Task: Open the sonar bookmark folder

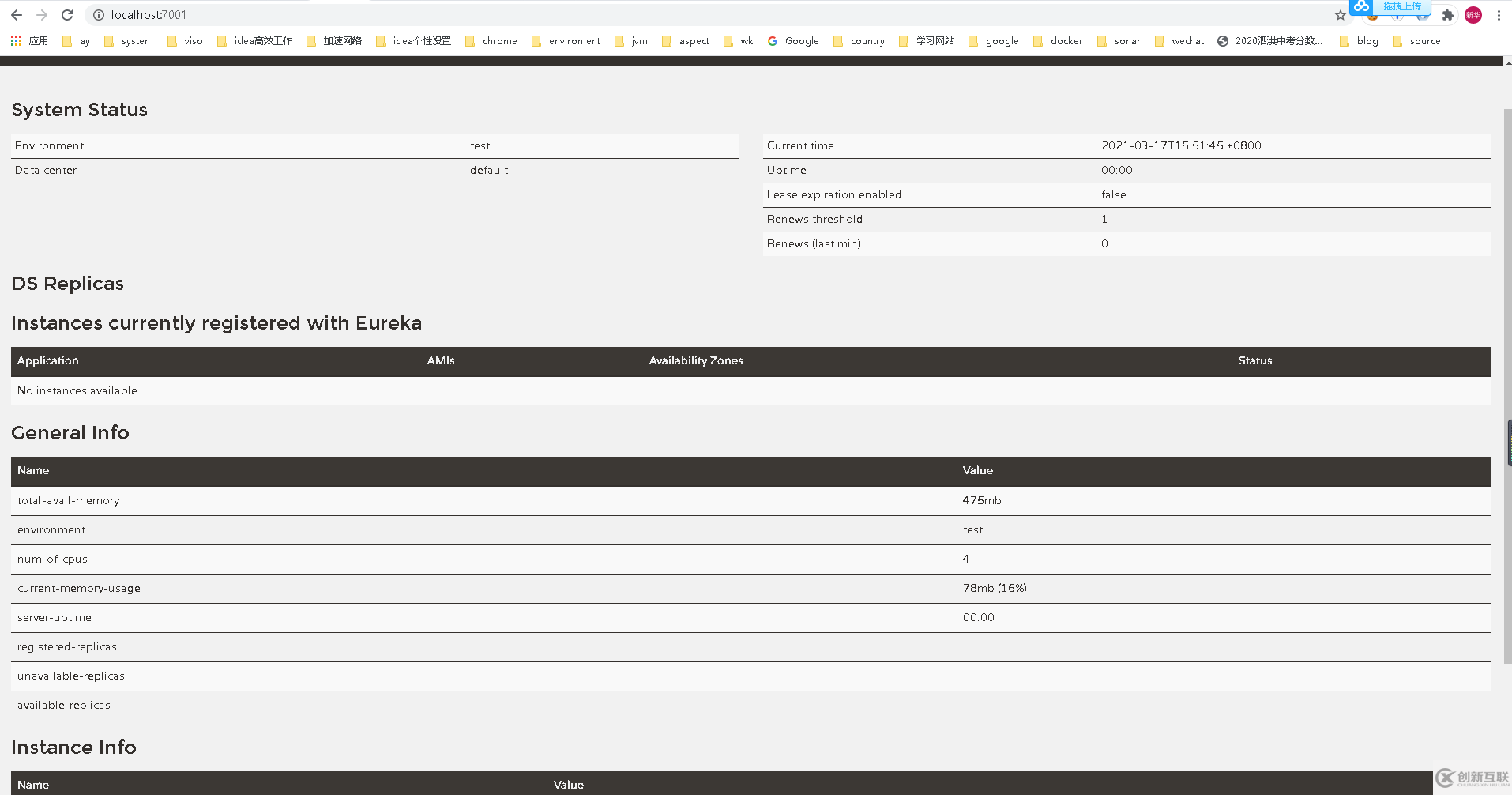Action: tap(1119, 41)
